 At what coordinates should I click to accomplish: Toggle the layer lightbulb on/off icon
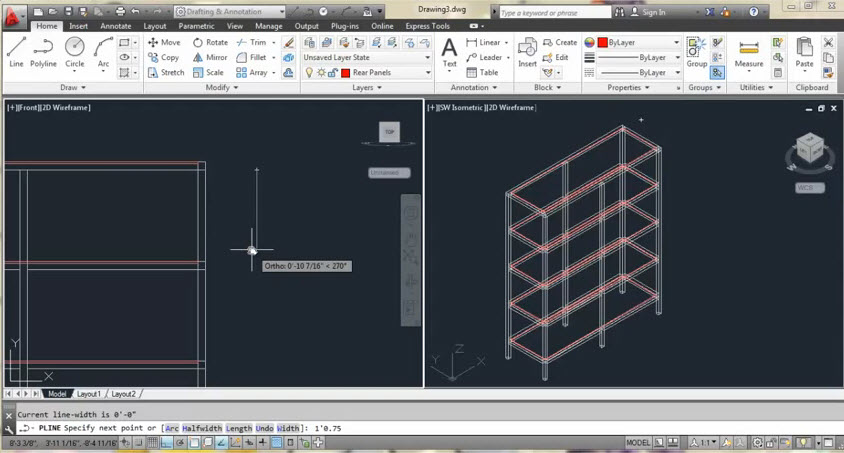(309, 73)
